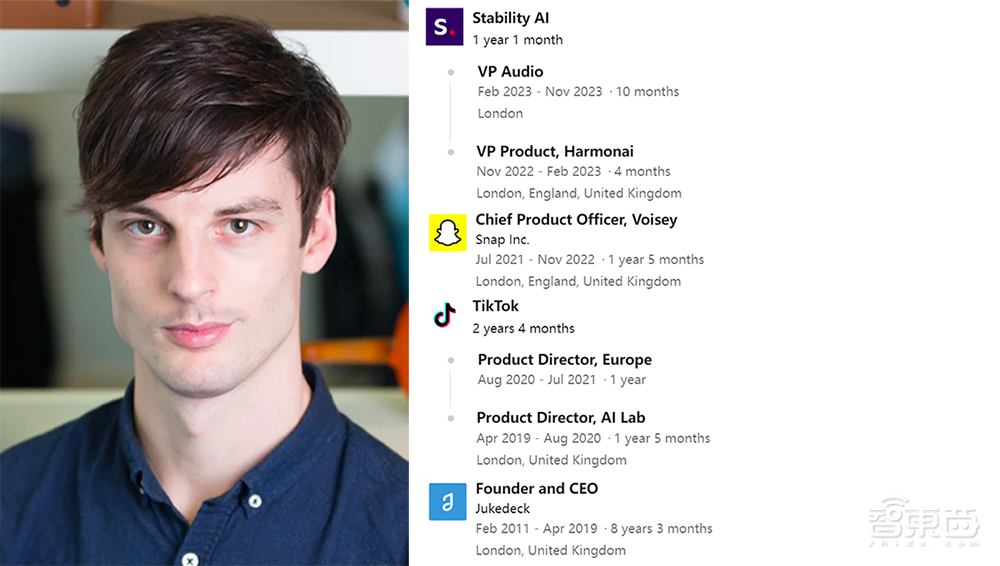The image size is (1000, 566).
Task: Click the Snapchat ghost logo
Action: click(447, 233)
